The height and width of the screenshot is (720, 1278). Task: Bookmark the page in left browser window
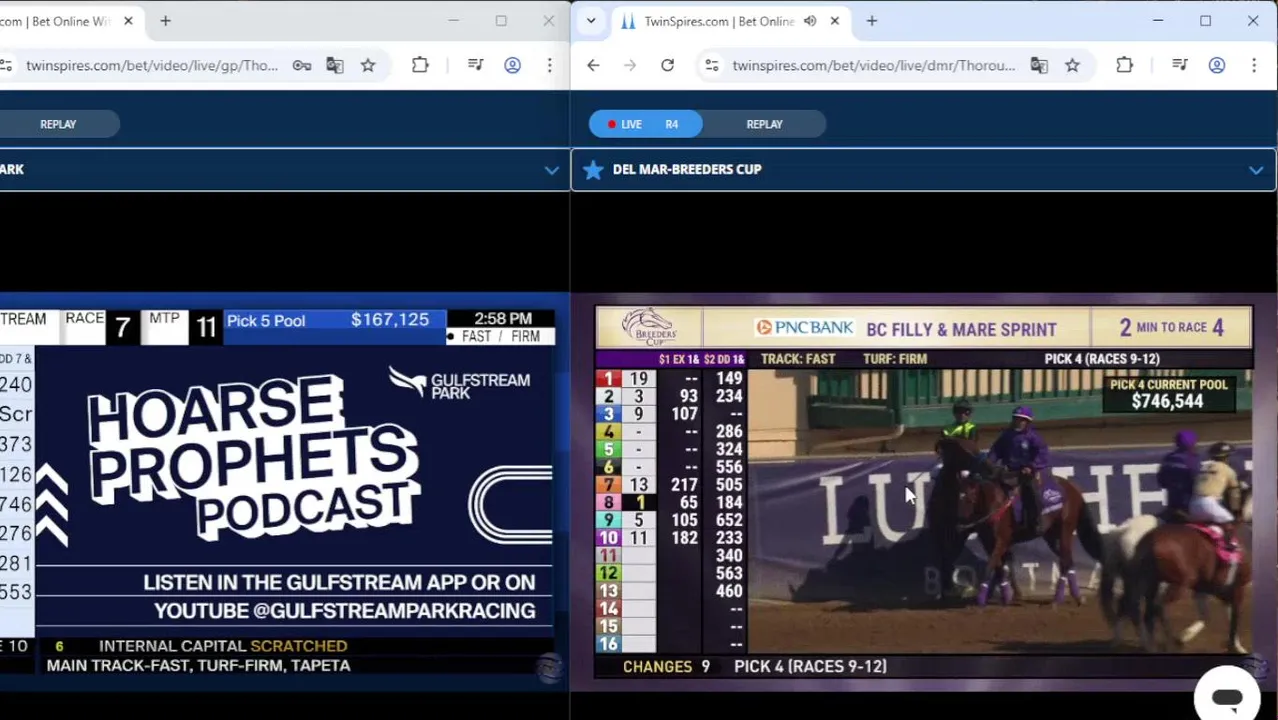point(368,65)
